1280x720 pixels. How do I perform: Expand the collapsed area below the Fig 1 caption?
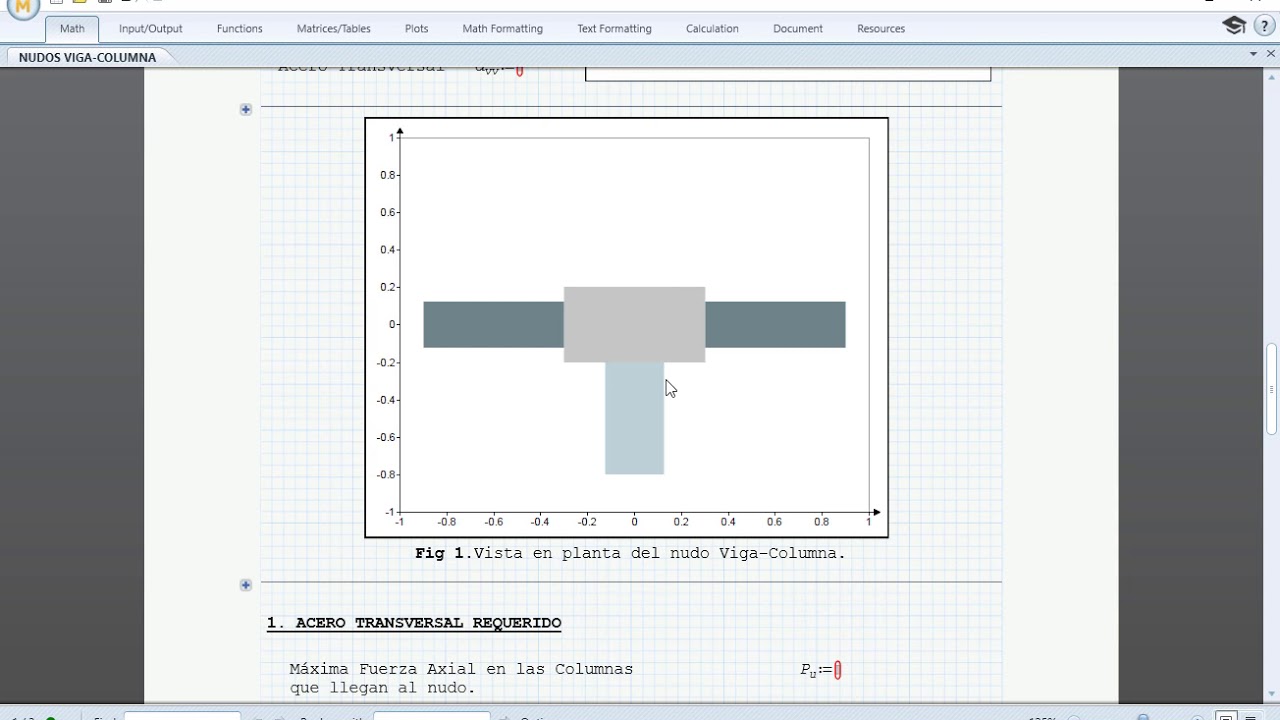[246, 585]
